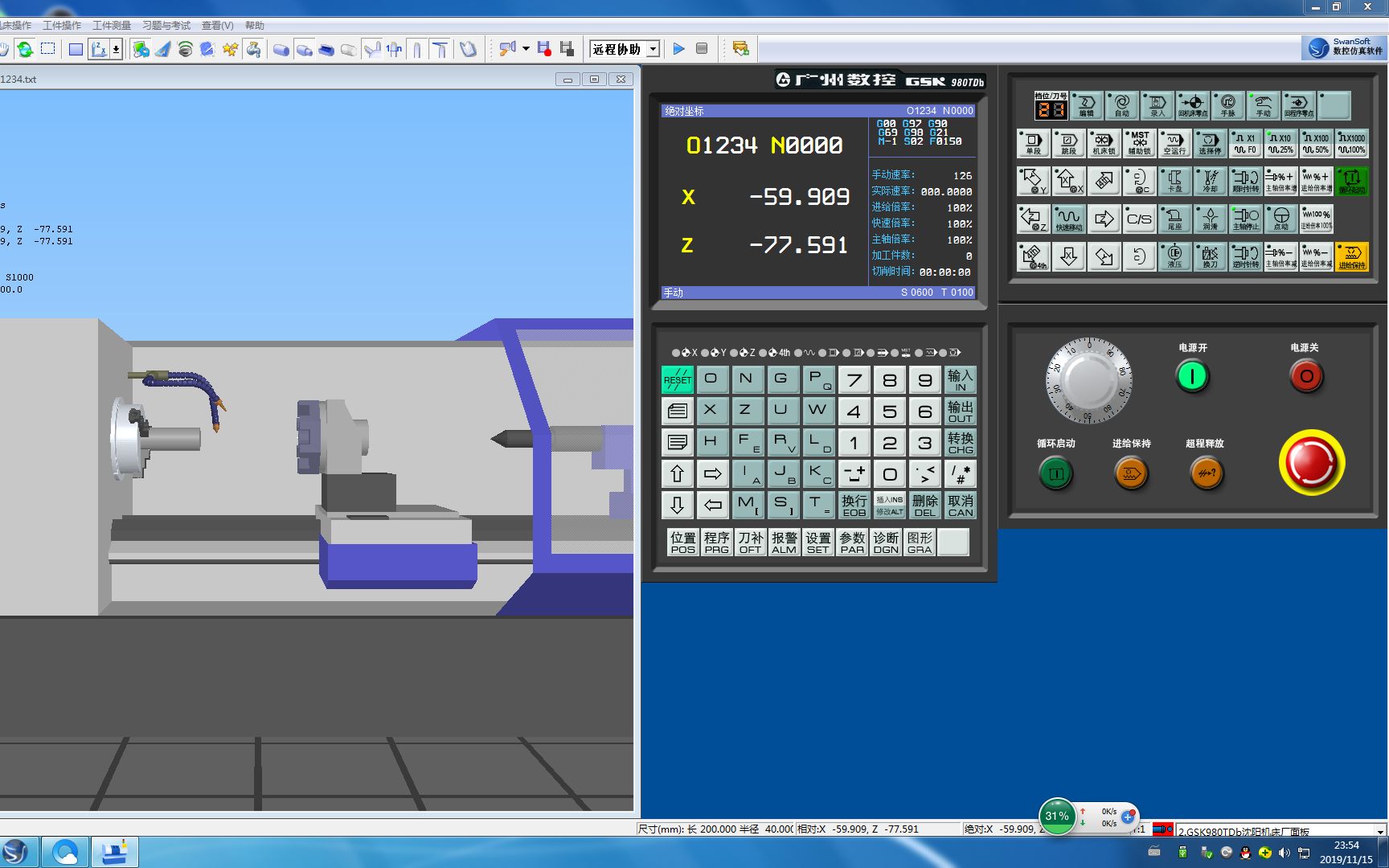Screen dimensions: 1389x868
Task: Toggle the 机床锁 machine lock key
Action: coord(1104,143)
